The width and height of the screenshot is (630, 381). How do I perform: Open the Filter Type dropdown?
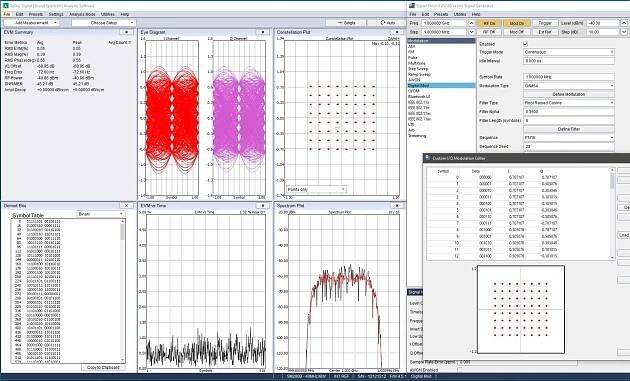569,103
